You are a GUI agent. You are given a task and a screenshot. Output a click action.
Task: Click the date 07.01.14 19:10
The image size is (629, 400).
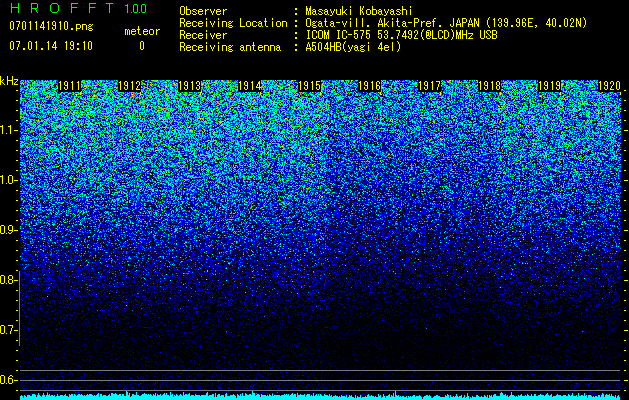(51, 46)
